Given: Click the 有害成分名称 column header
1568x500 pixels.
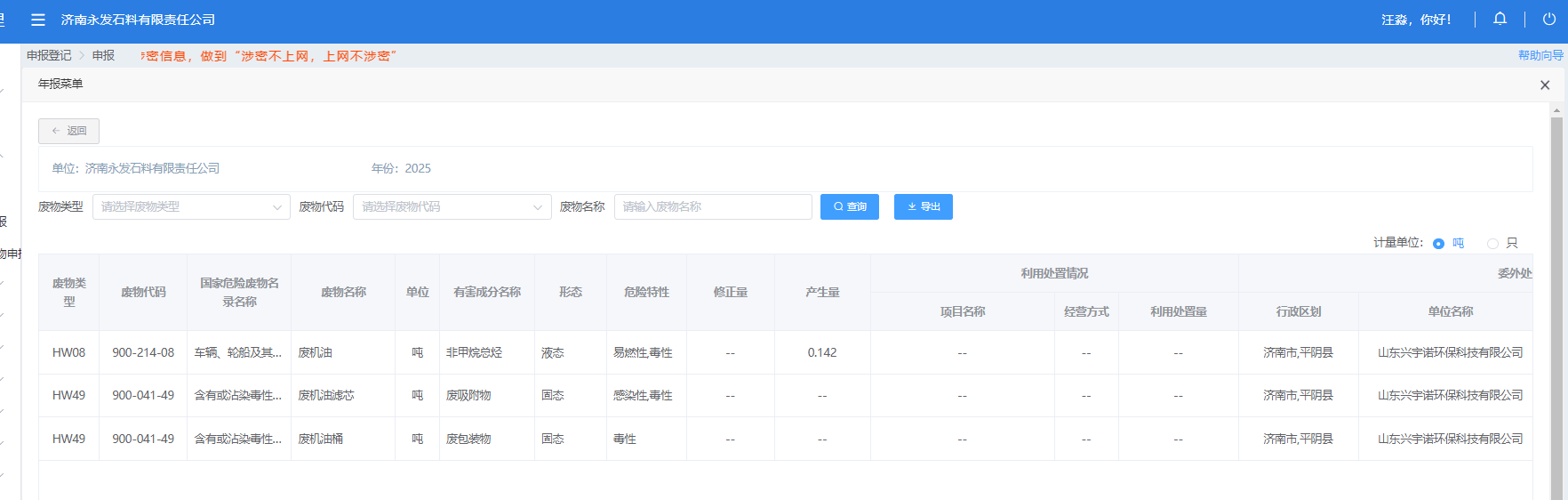Looking at the screenshot, I should (x=487, y=292).
